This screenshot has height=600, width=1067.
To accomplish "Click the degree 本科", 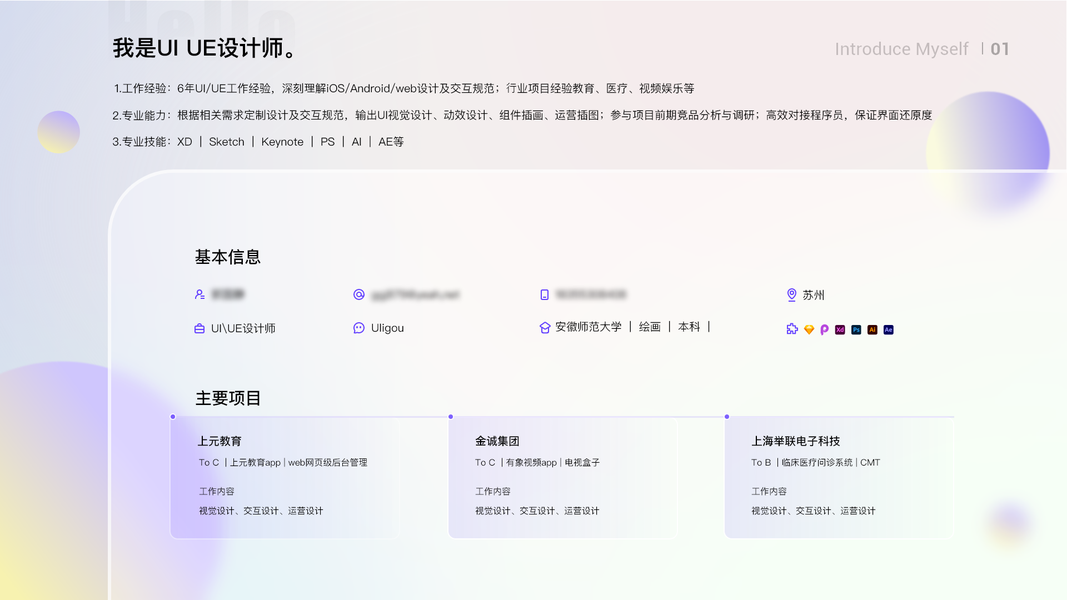I will tap(689, 327).
